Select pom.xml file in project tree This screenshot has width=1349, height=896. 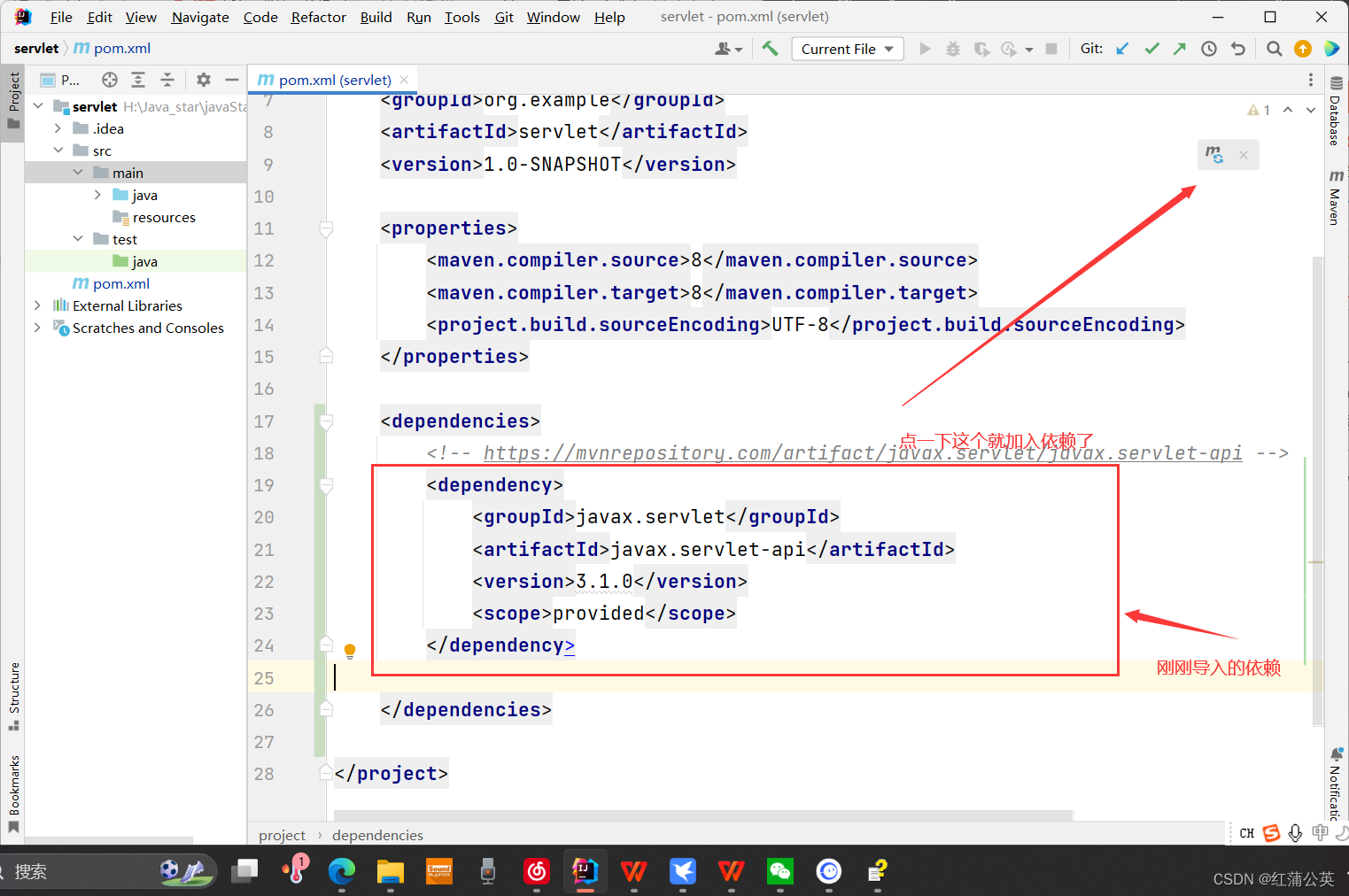[x=121, y=283]
